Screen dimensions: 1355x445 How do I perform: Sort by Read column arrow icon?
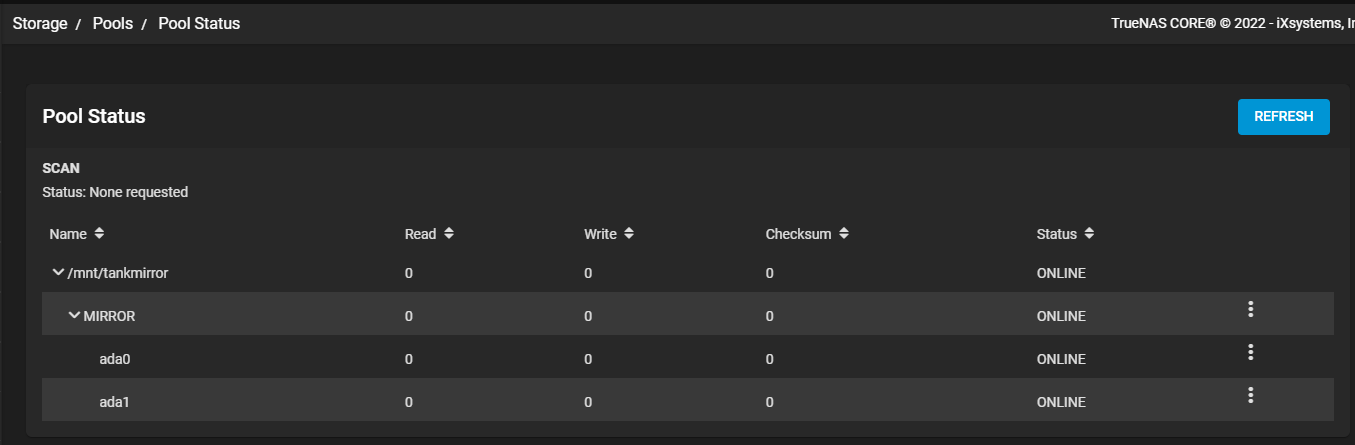coord(449,234)
